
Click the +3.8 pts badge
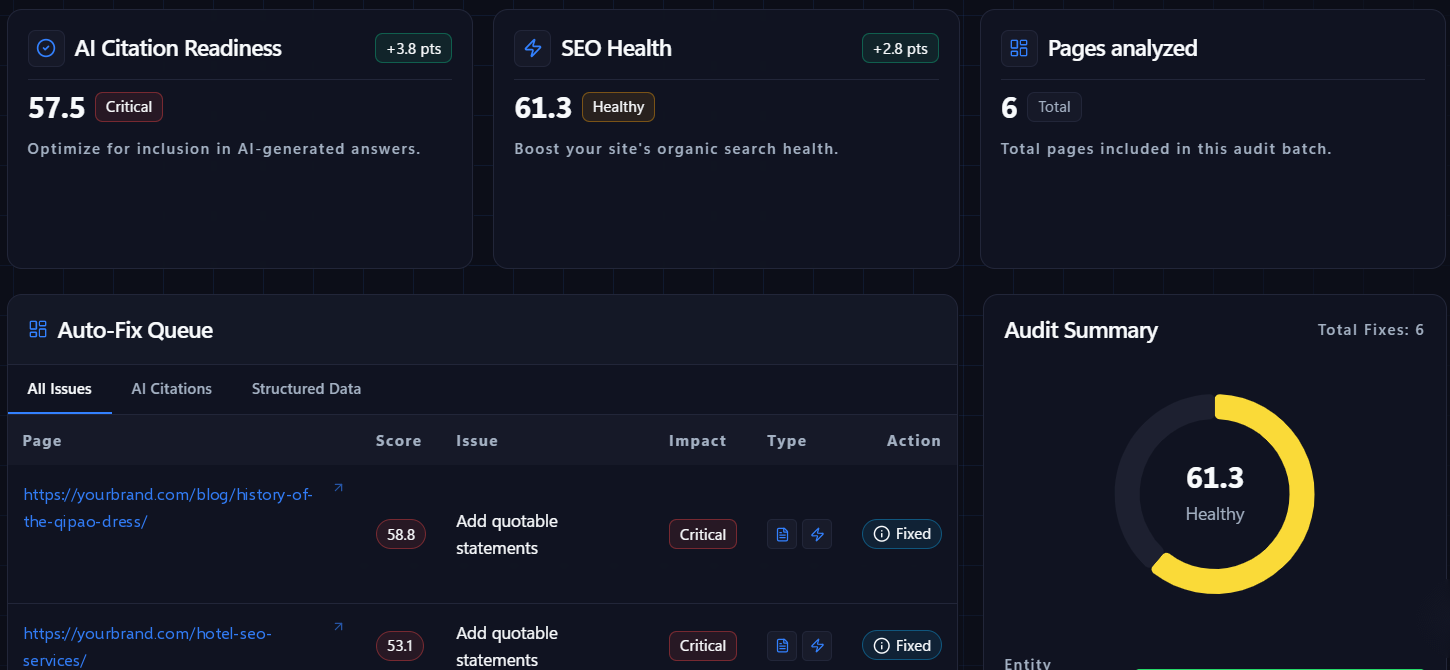coord(413,49)
